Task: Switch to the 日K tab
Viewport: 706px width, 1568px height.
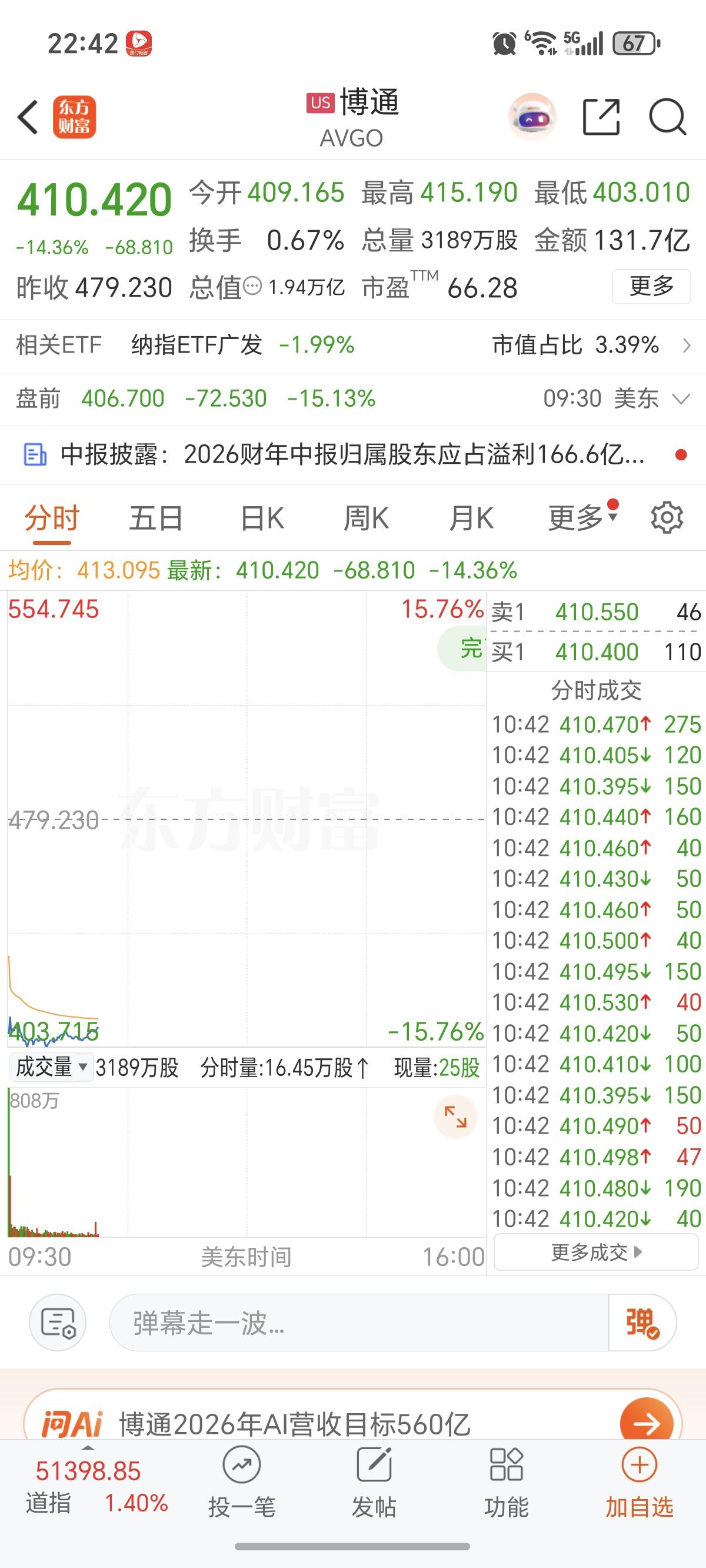Action: (262, 519)
